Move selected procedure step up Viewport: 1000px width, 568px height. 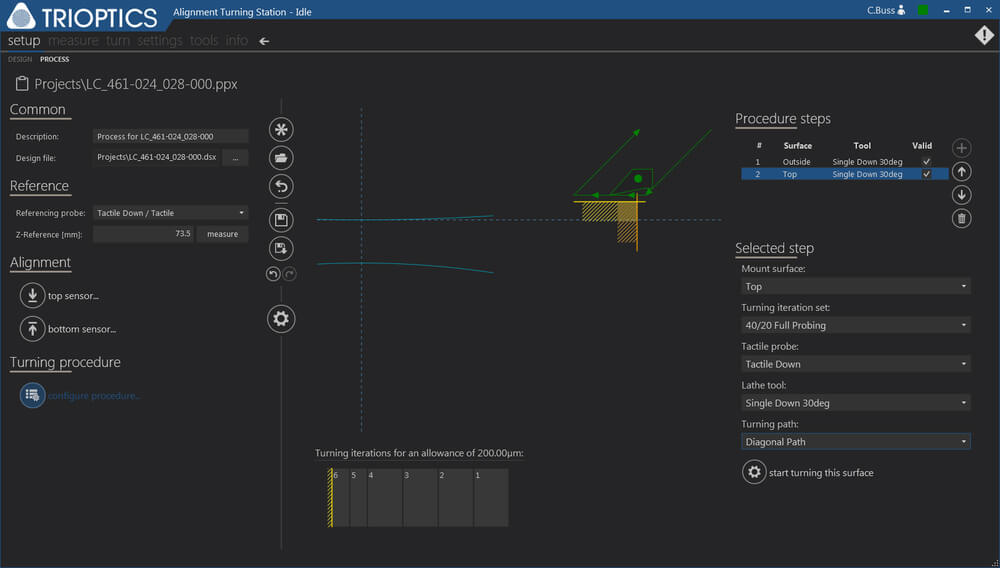tap(961, 172)
